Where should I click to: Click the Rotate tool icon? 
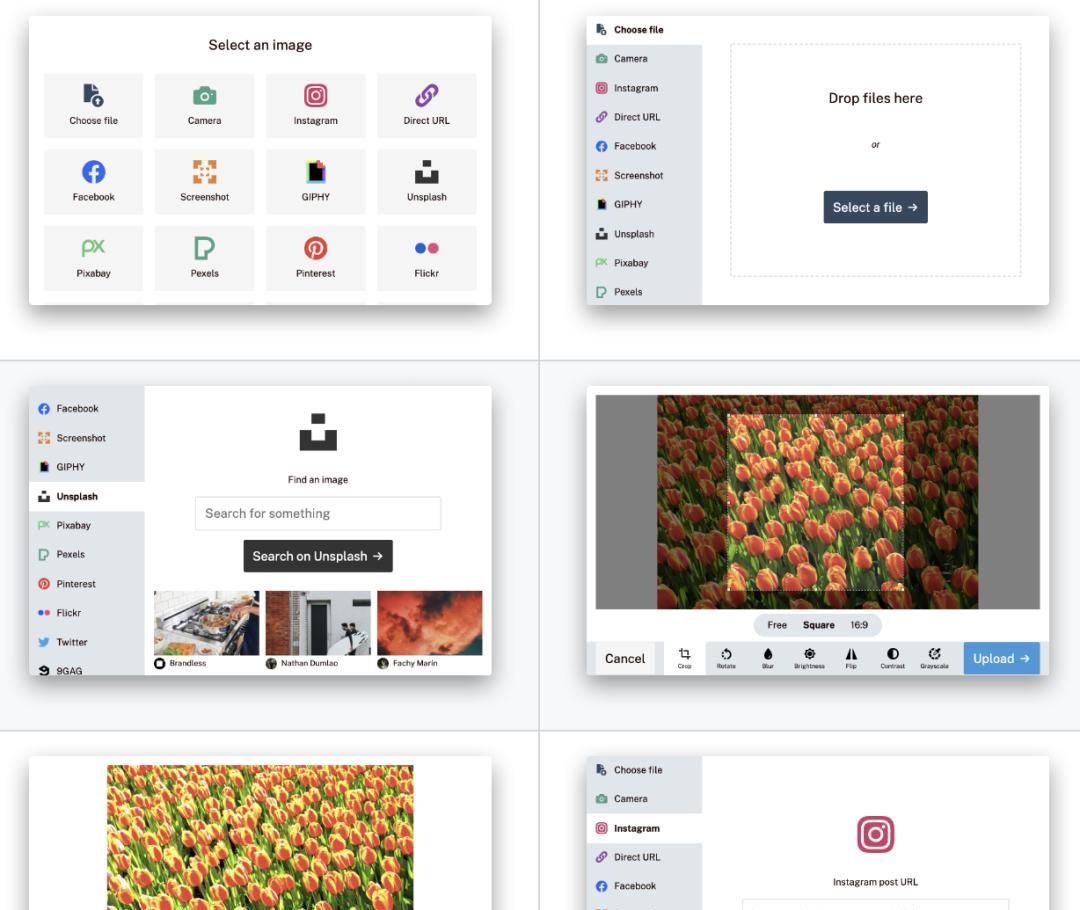pyautogui.click(x=726, y=657)
